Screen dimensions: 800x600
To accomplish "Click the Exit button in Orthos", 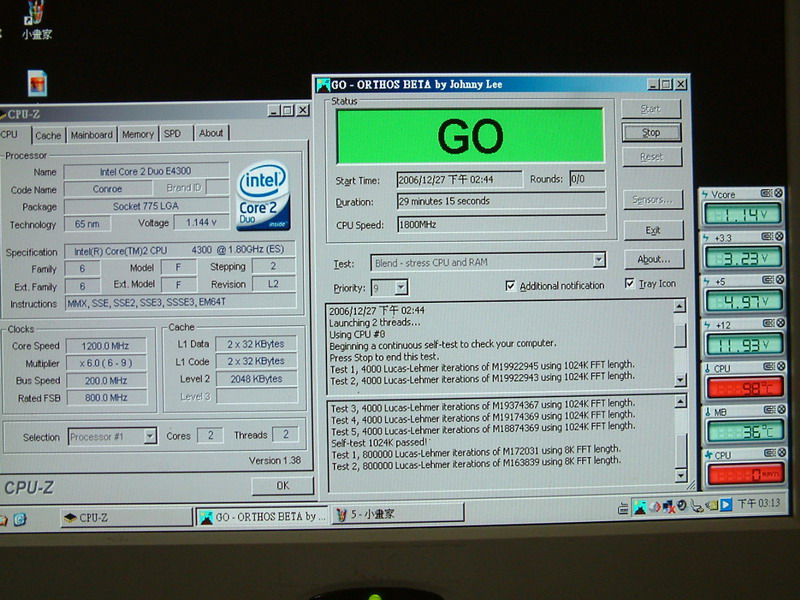I will pyautogui.click(x=653, y=230).
